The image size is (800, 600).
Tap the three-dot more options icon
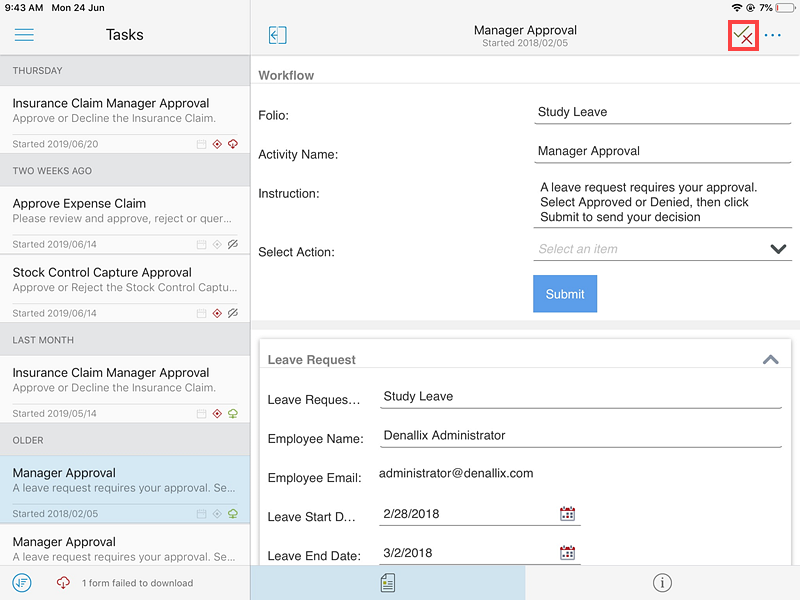773,35
